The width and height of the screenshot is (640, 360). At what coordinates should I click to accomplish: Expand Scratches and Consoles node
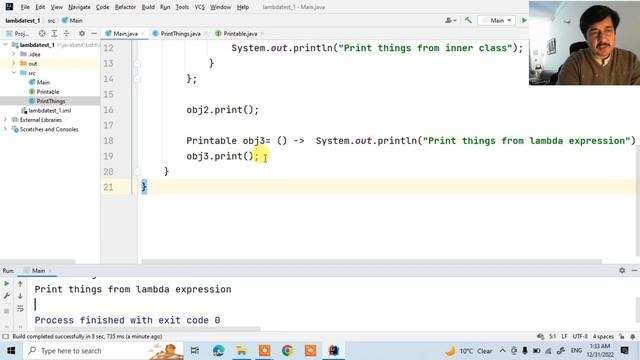5,129
